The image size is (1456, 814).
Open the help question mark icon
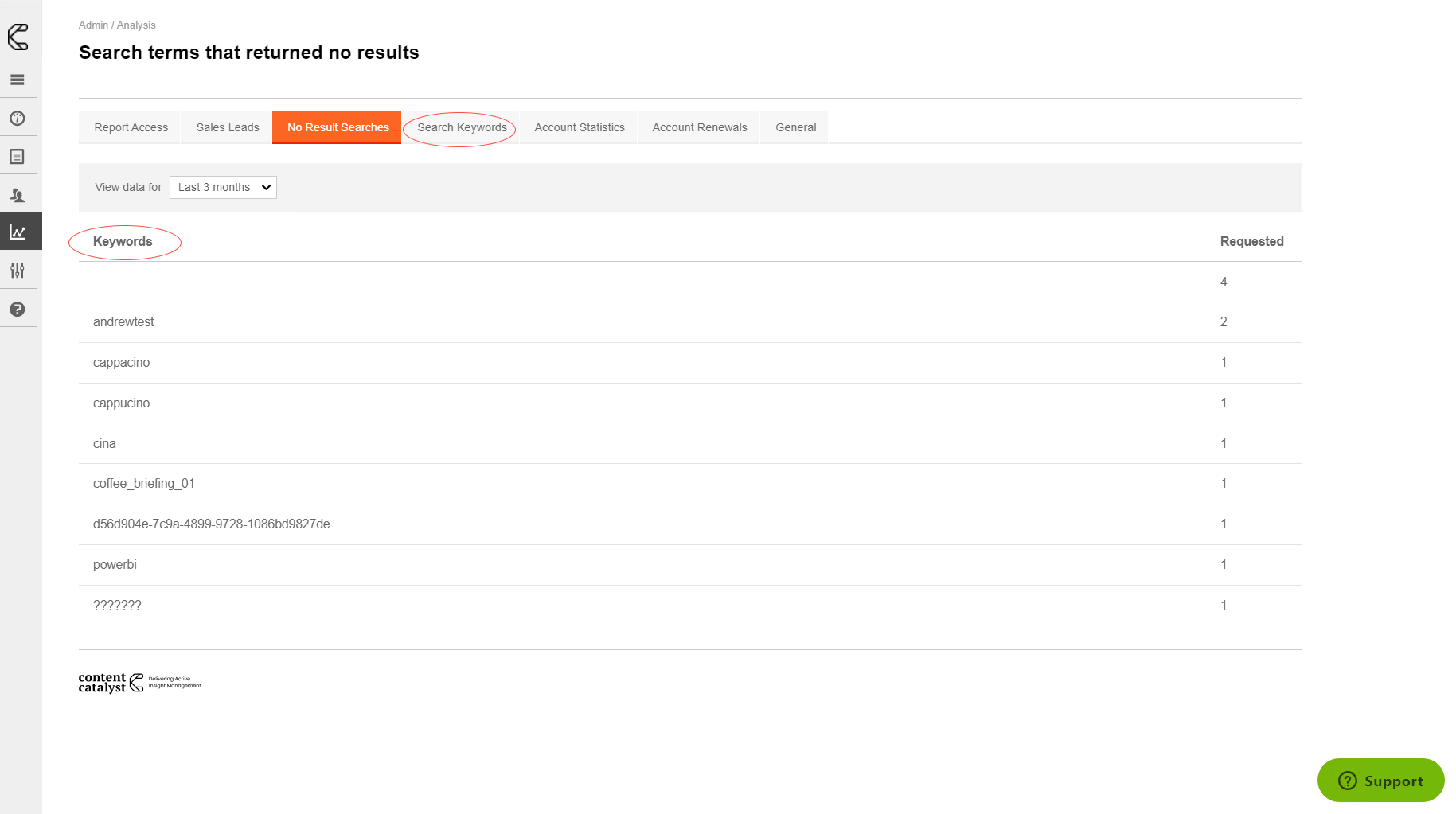18,310
